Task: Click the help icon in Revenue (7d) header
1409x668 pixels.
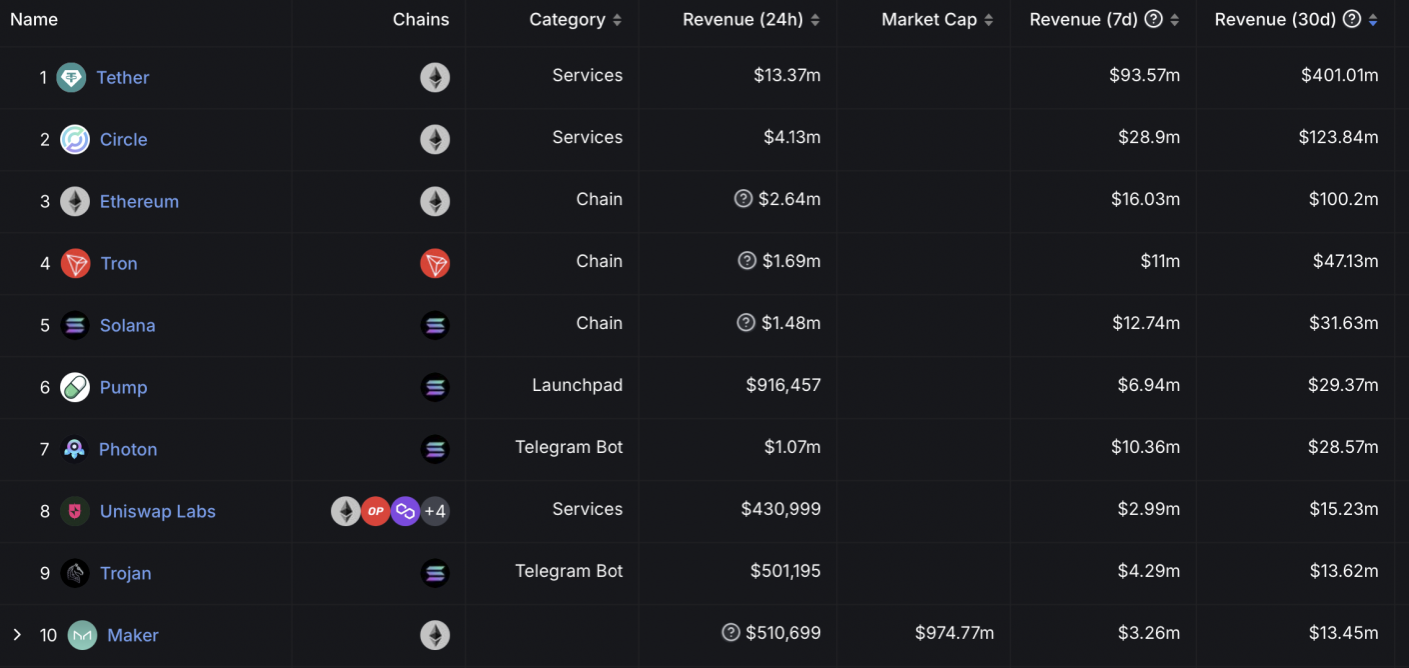Action: point(1153,19)
